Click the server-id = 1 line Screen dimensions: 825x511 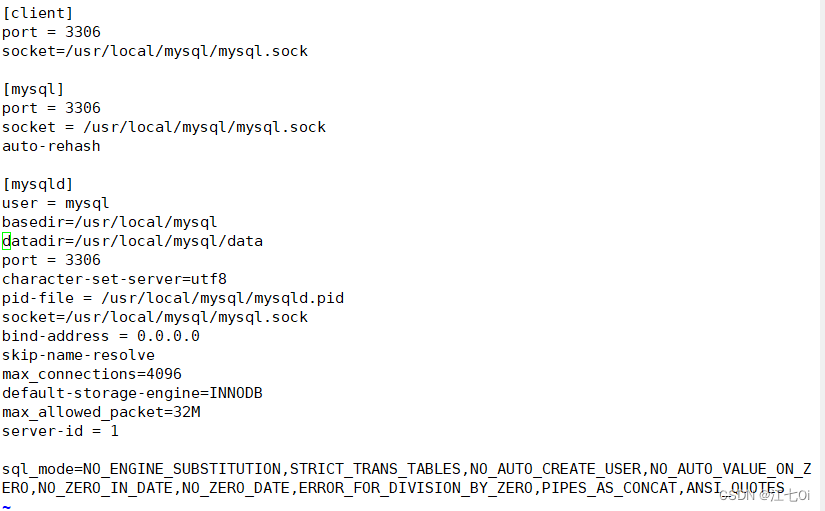tap(60, 431)
